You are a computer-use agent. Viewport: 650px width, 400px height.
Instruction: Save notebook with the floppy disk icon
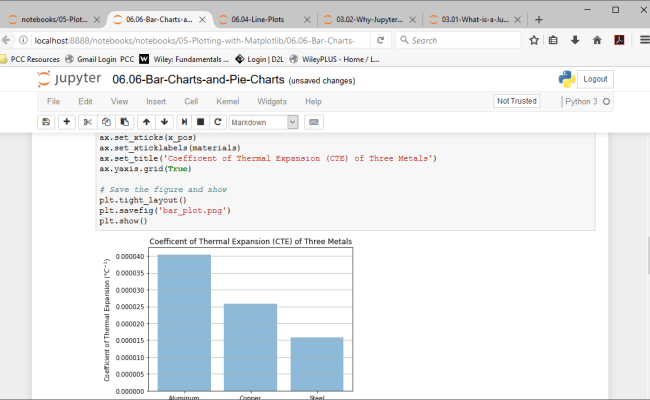(46, 122)
